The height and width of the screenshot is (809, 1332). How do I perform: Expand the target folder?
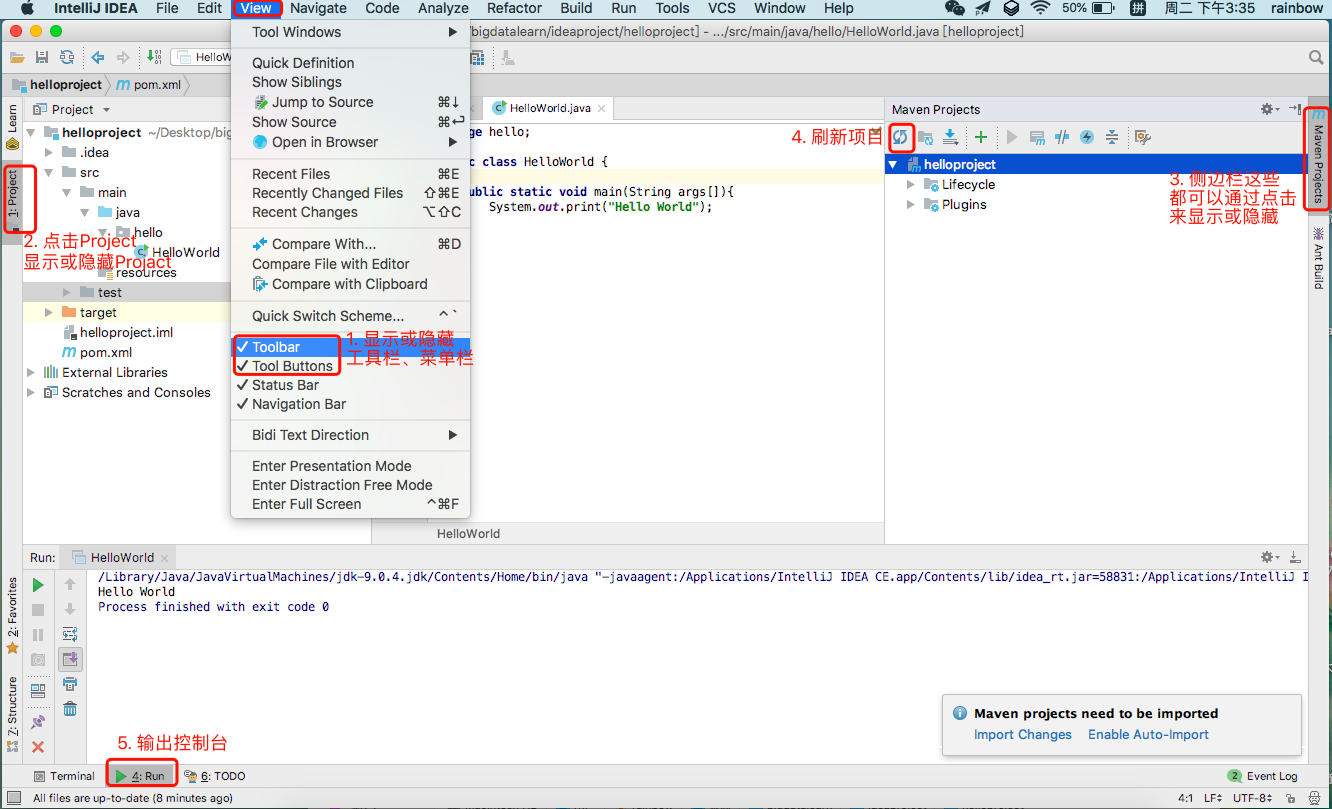[48, 312]
